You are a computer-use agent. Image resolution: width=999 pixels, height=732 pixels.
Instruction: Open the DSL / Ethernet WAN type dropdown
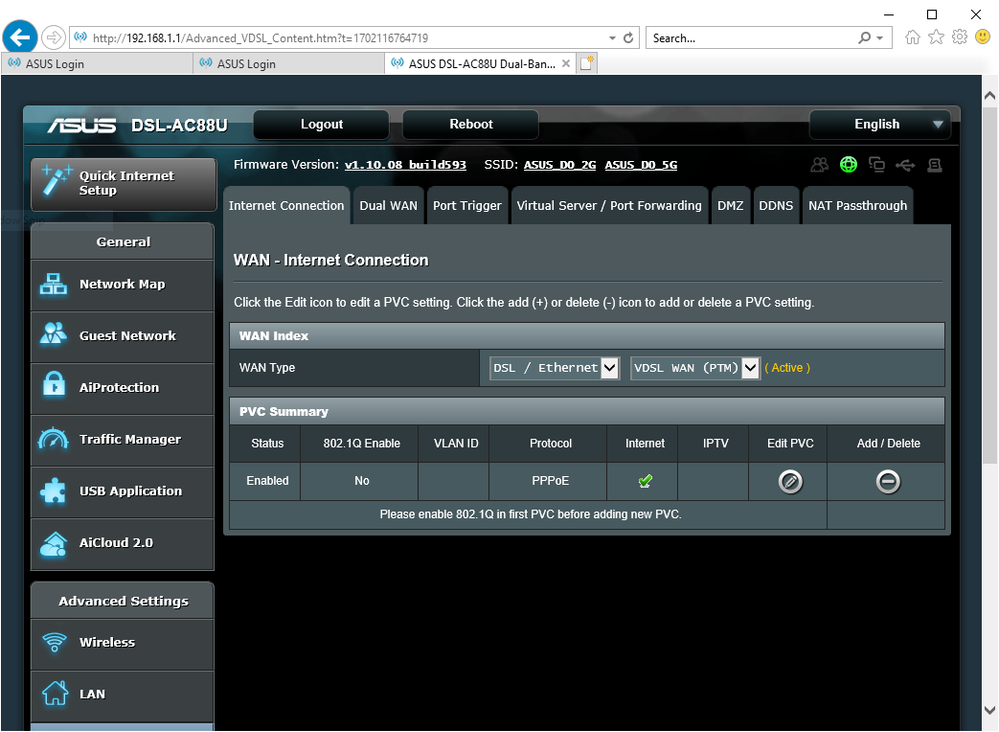tap(554, 368)
